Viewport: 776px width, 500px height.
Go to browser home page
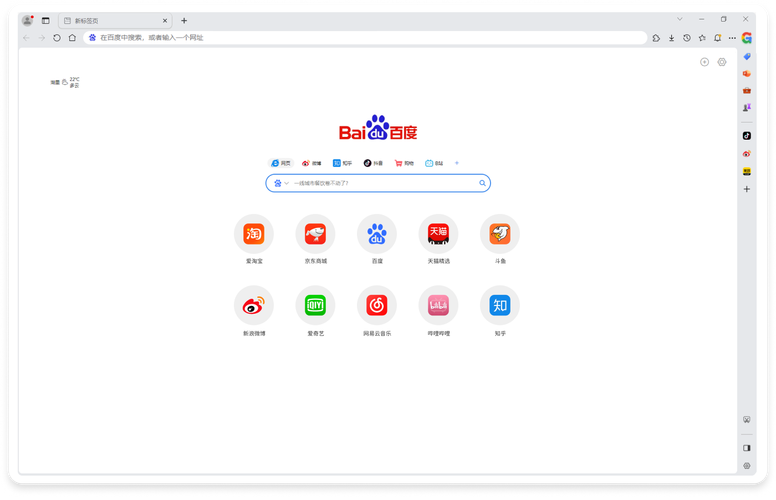click(72, 38)
